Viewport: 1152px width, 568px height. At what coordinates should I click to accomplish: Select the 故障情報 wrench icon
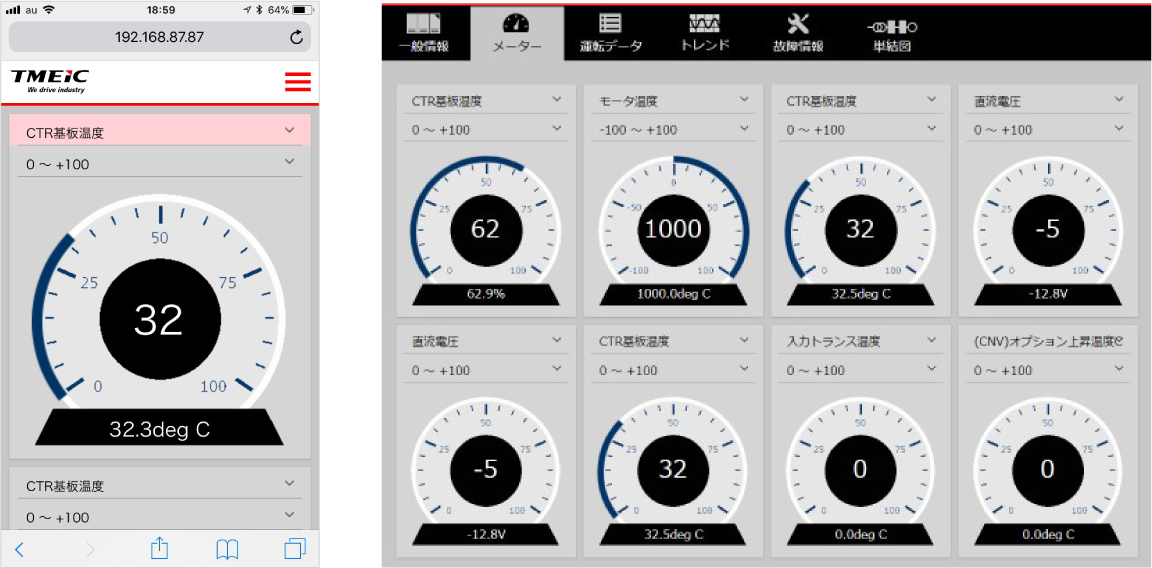[798, 25]
